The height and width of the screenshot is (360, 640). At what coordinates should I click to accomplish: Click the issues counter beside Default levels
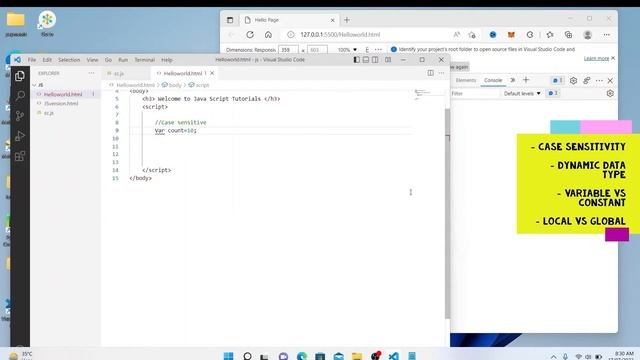click(552, 93)
